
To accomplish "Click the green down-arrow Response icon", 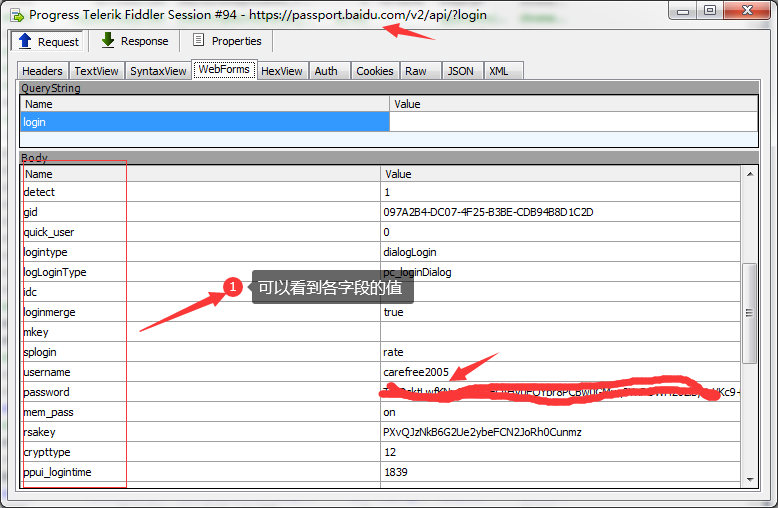I will pos(108,40).
